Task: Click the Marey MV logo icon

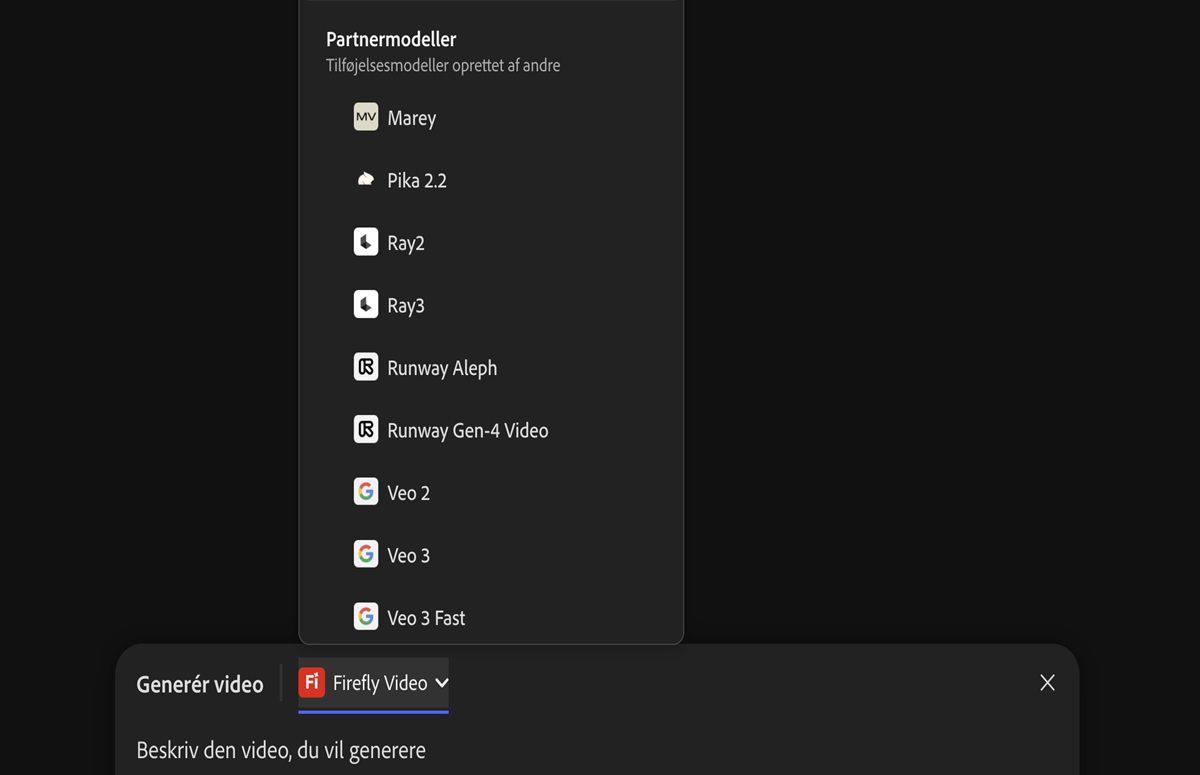Action: (366, 117)
